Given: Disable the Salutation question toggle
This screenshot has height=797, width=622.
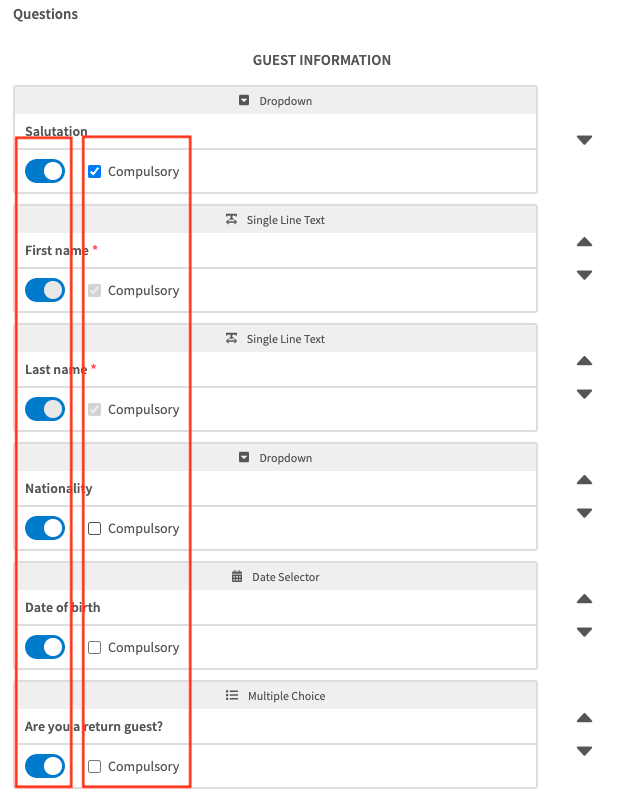Looking at the screenshot, I should [x=45, y=171].
